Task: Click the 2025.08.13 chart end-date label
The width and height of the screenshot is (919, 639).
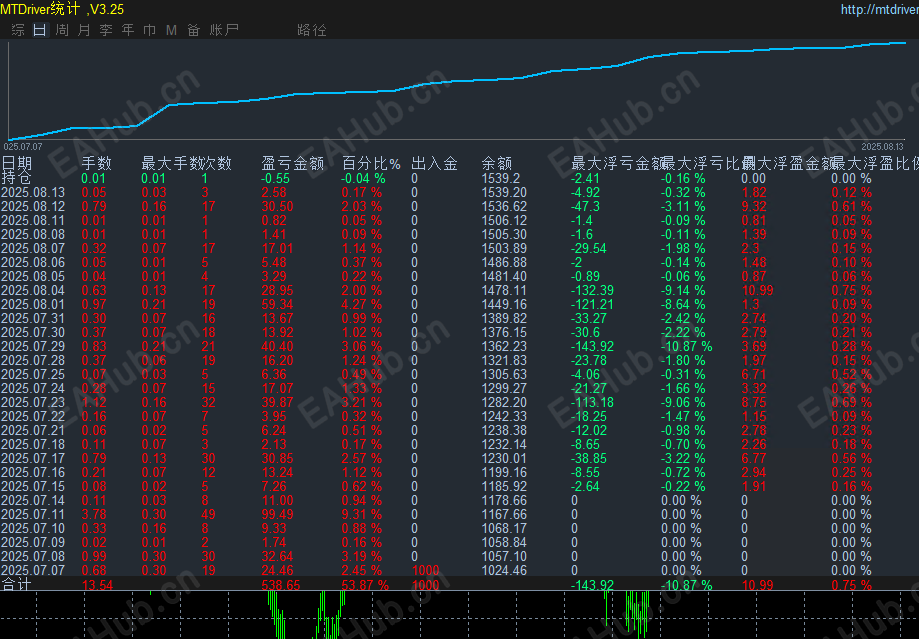Action: point(882,147)
